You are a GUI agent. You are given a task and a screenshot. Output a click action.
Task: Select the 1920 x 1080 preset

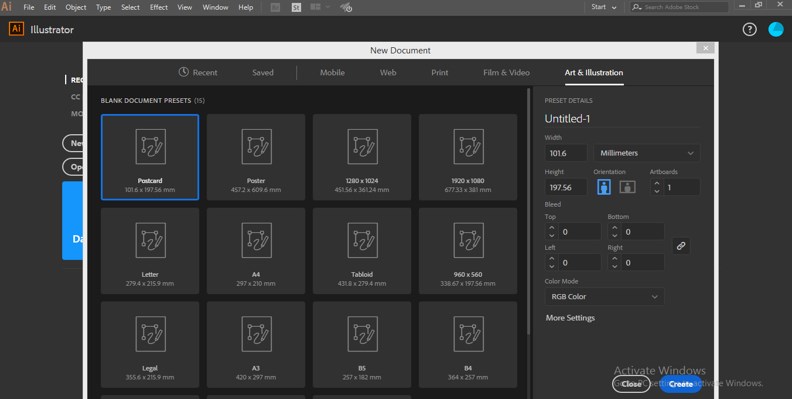468,157
